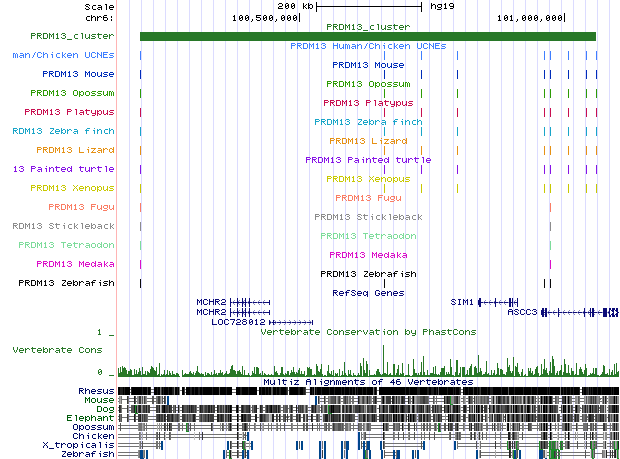Viewport: 620px width, 459px height.
Task: Click the RefSeq Genes track title
Action: tap(368, 293)
